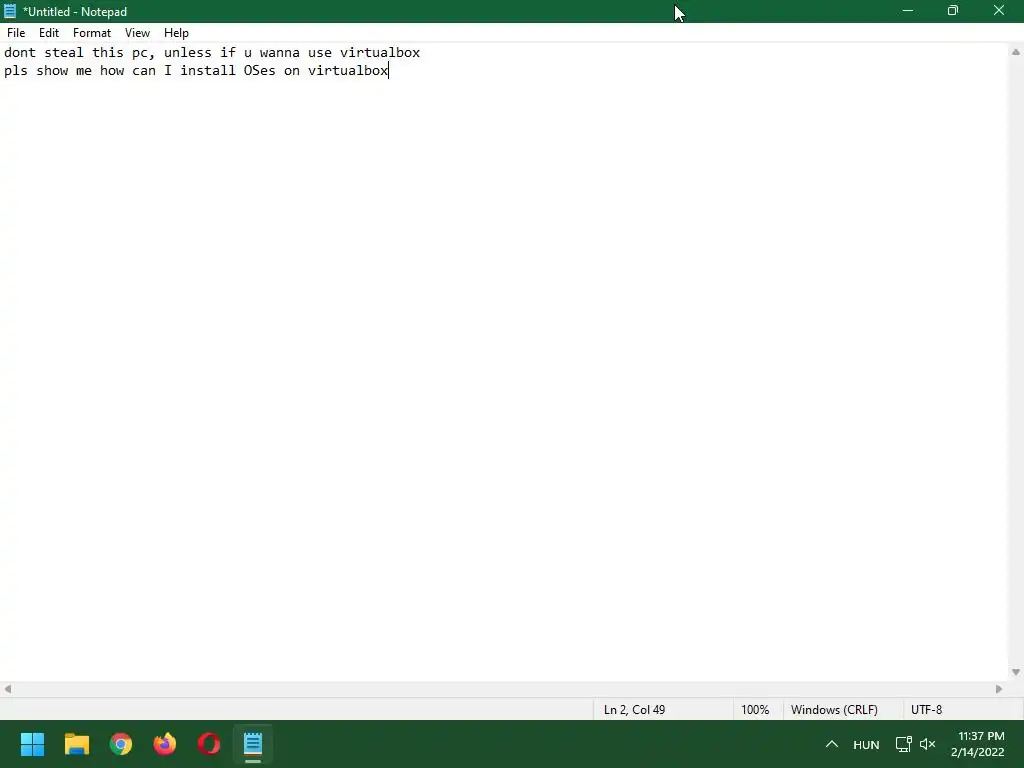The width and height of the screenshot is (1024, 768).
Task: Open the Edit menu
Action: pyautogui.click(x=49, y=33)
